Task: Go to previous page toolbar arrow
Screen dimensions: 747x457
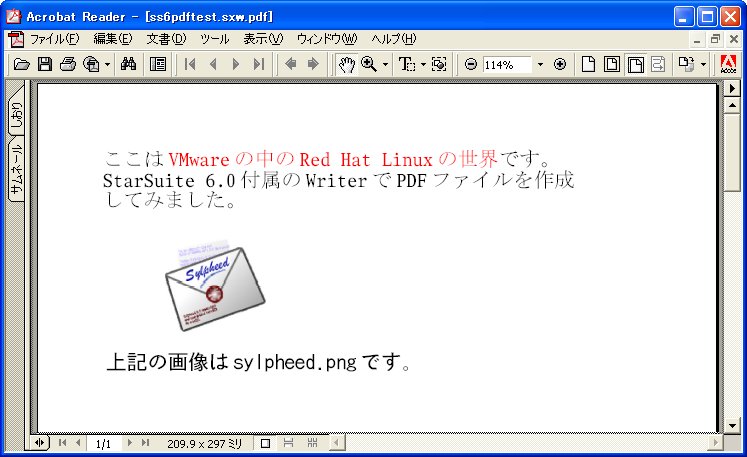Action: tap(213, 64)
